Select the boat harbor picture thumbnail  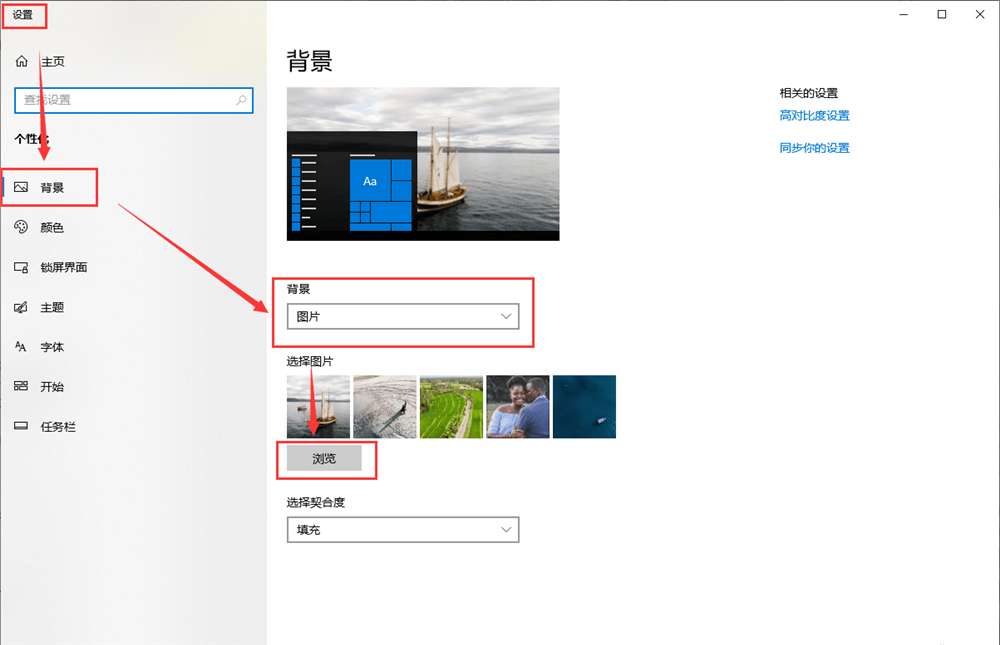(x=317, y=407)
